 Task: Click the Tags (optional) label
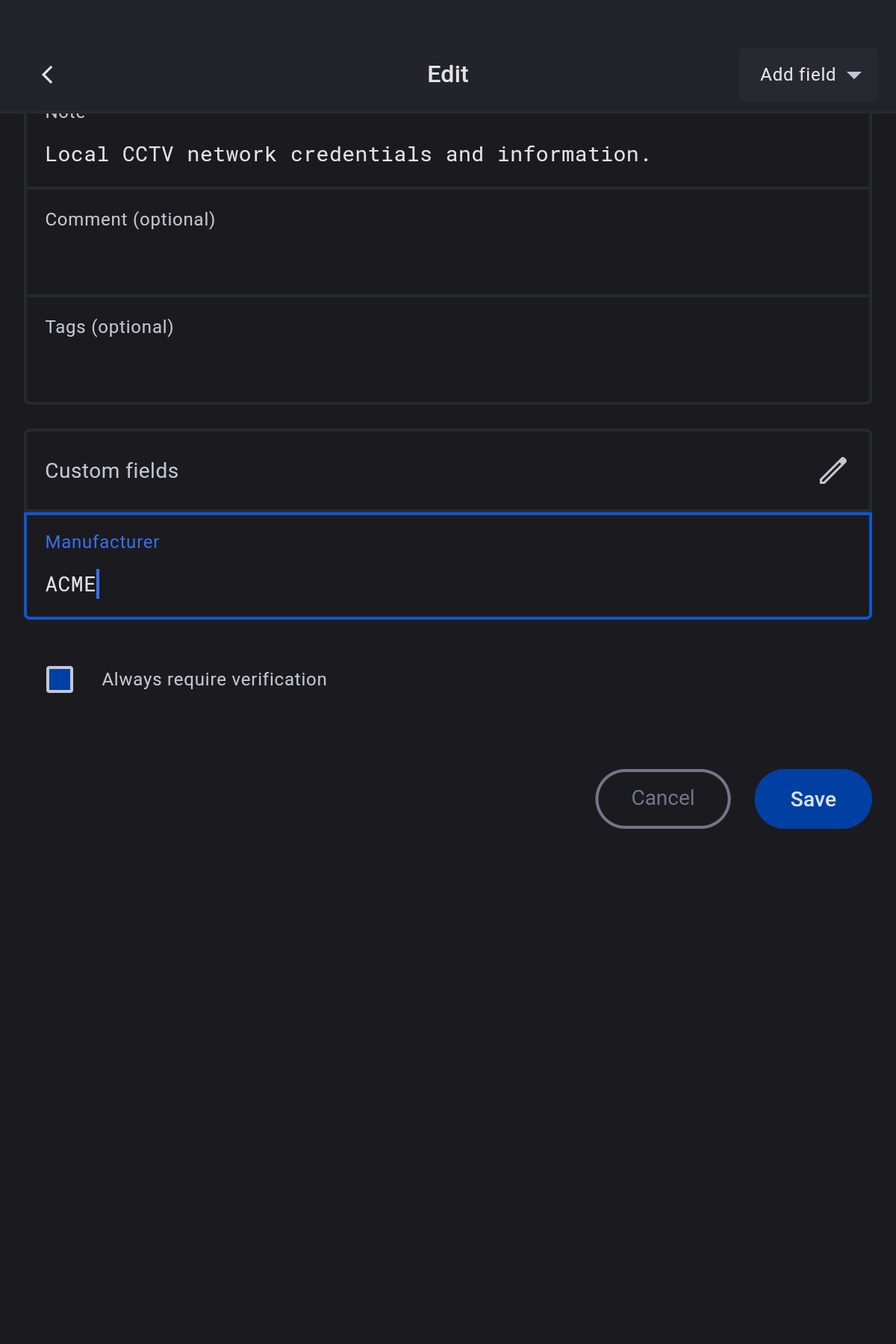[x=109, y=327]
